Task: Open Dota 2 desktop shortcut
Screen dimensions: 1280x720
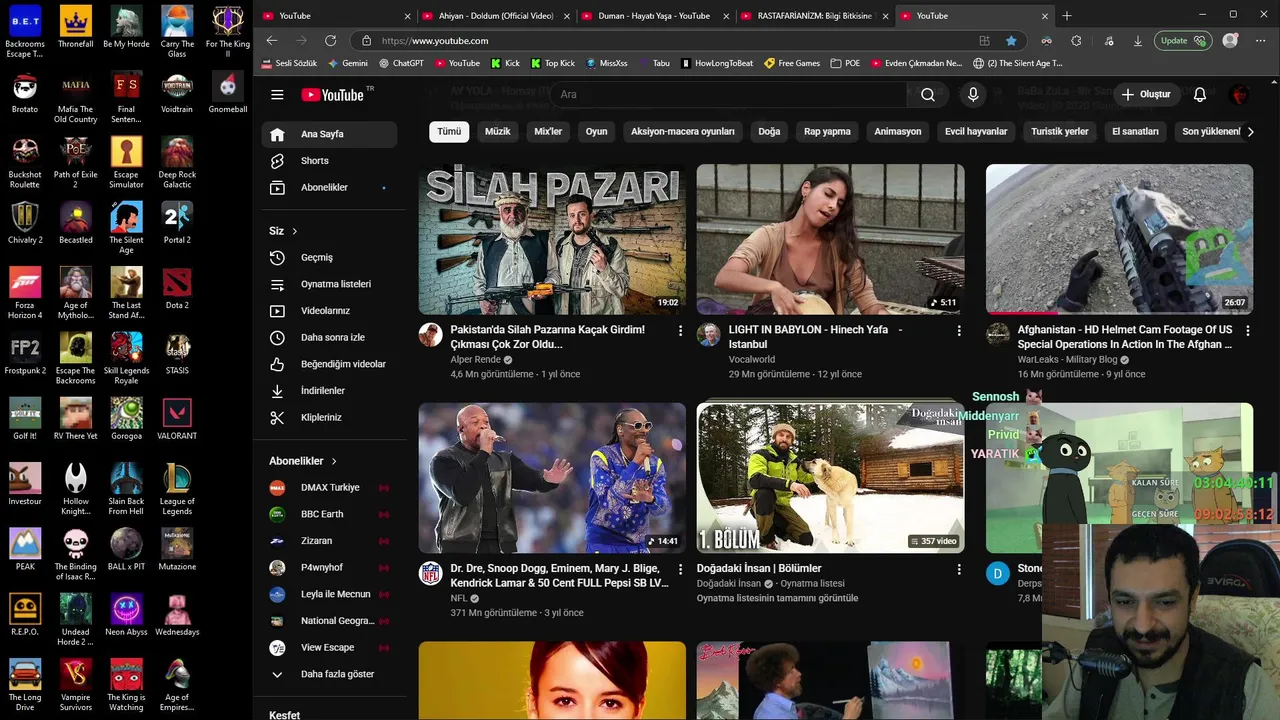Action: (x=177, y=288)
